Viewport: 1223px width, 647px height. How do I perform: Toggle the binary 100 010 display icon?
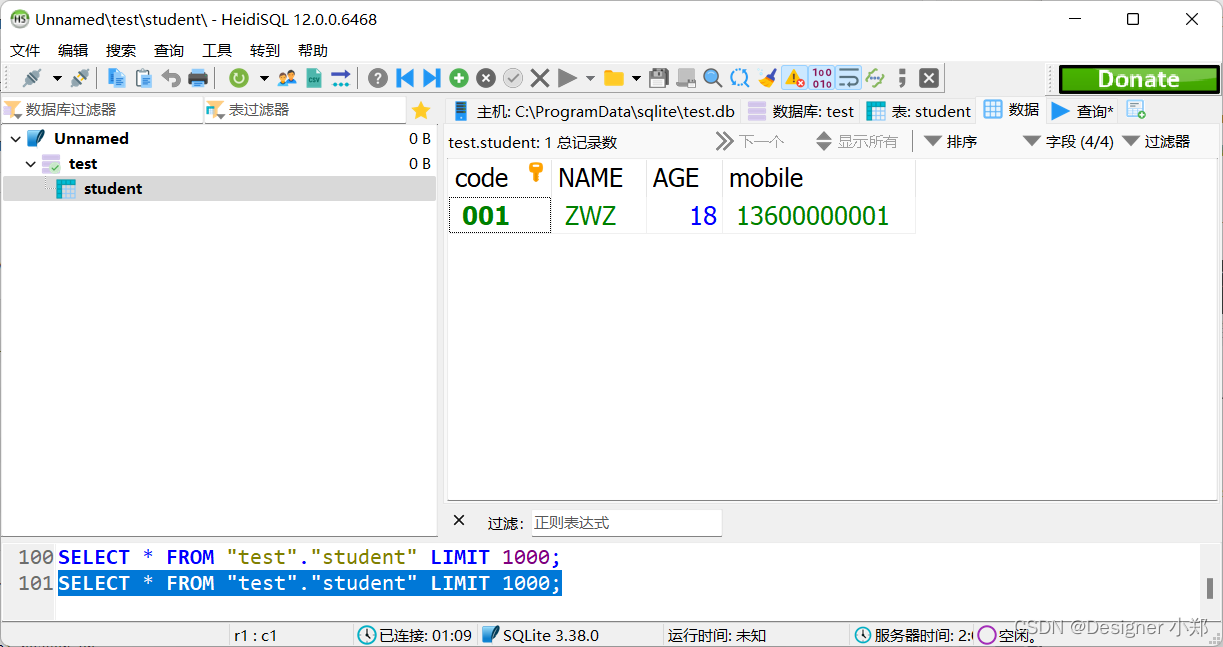(x=822, y=78)
